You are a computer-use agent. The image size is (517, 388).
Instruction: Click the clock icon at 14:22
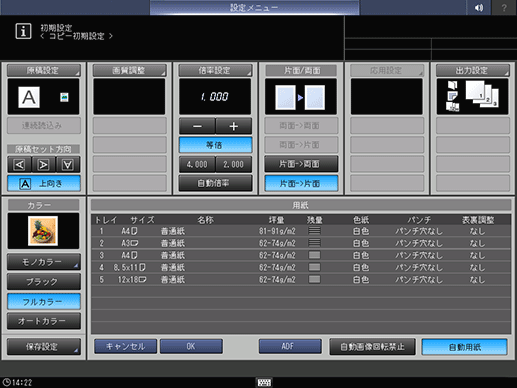[6, 382]
